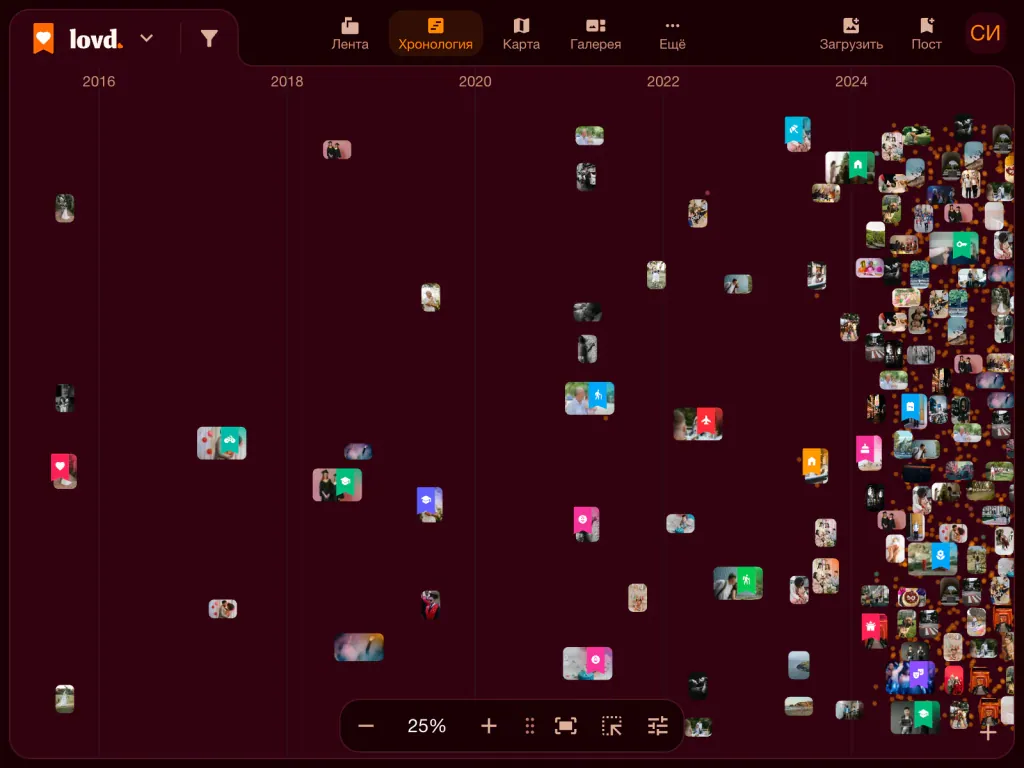1024x768 pixels.
Task: Jump to the 2018 year marker
Action: [x=287, y=82]
